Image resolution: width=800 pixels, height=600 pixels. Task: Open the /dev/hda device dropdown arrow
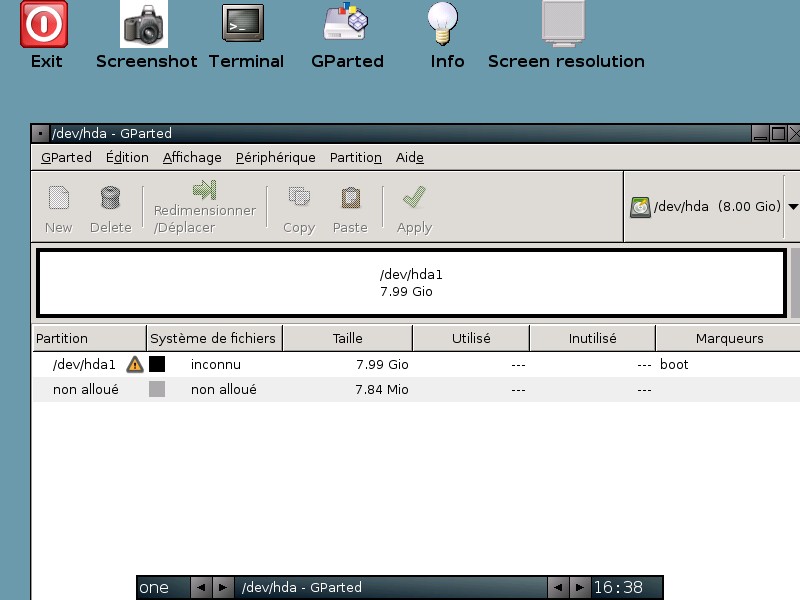tap(792, 207)
